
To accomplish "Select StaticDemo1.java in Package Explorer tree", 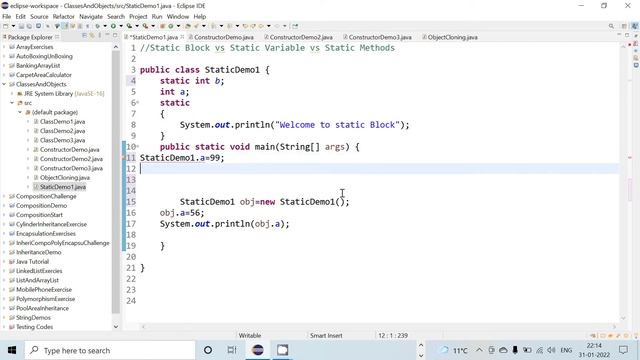I will (63, 187).
